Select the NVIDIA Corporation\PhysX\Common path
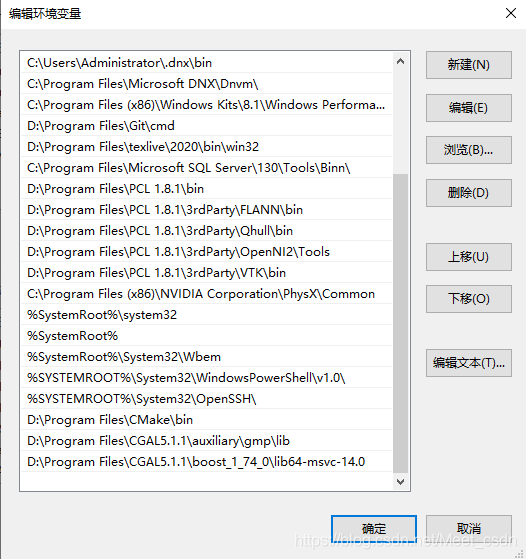This screenshot has height=559, width=526. click(206, 294)
